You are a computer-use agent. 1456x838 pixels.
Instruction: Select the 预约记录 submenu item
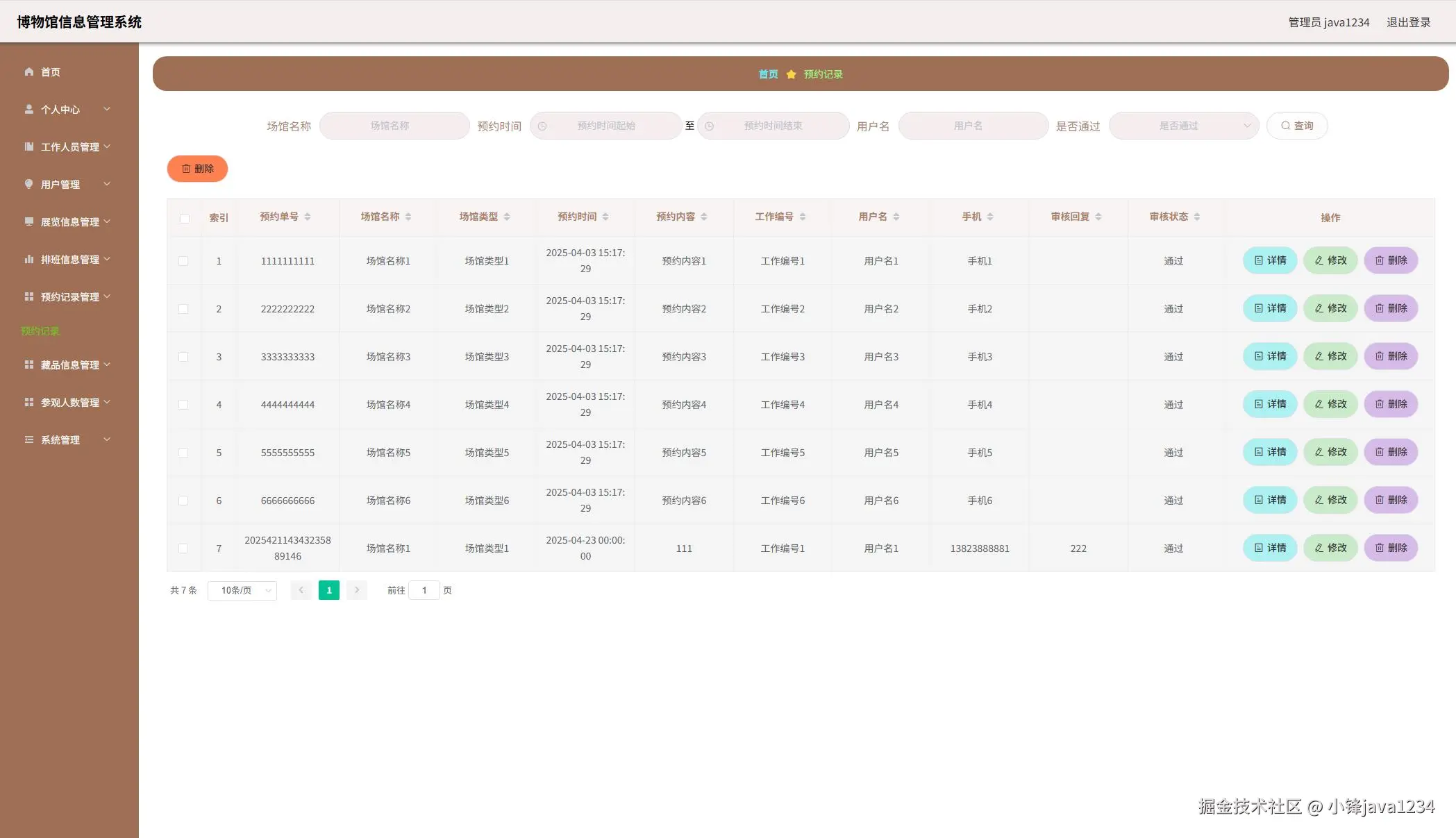(x=40, y=331)
